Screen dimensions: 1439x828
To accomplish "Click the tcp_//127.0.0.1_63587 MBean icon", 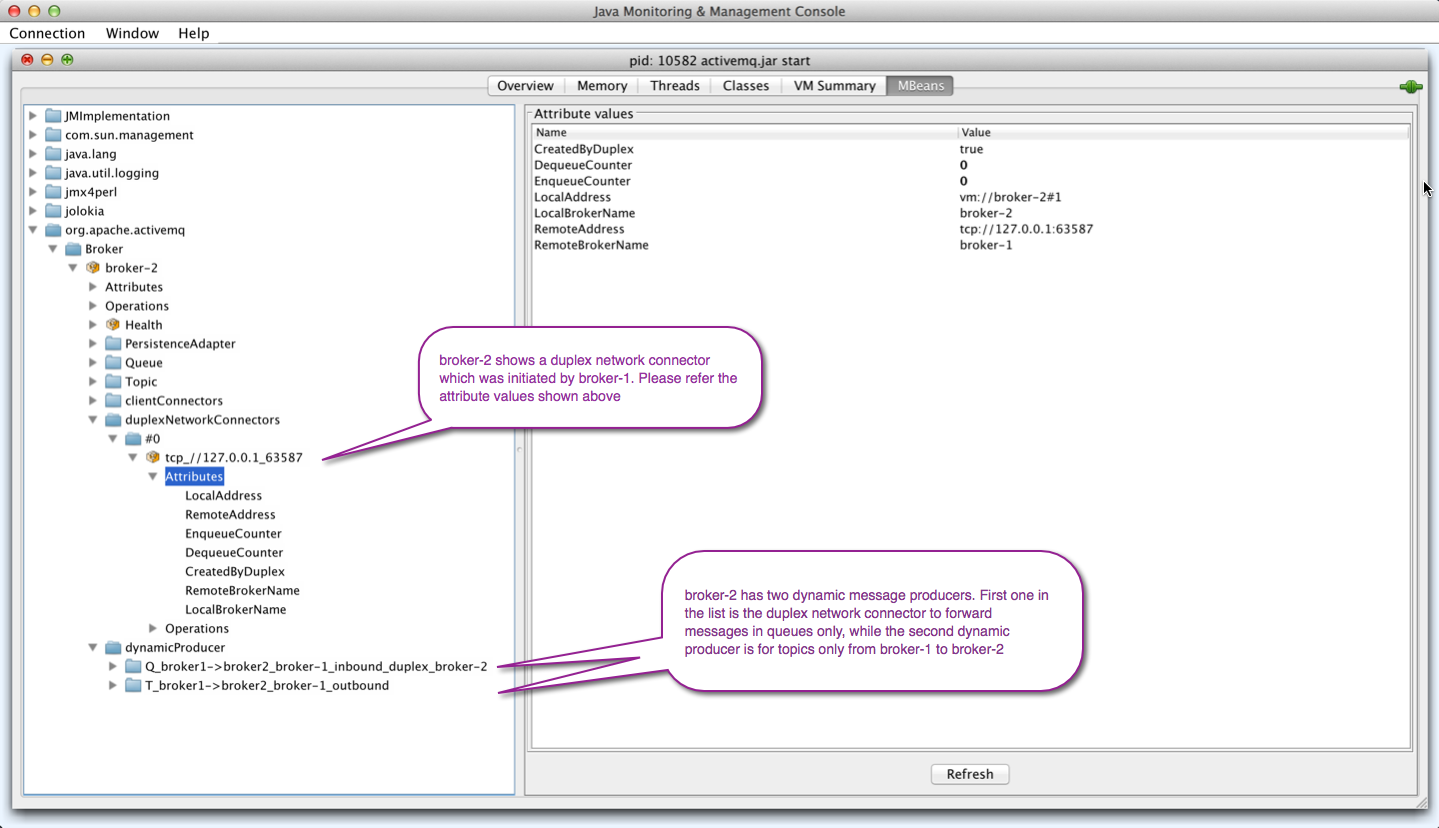I will coord(153,458).
